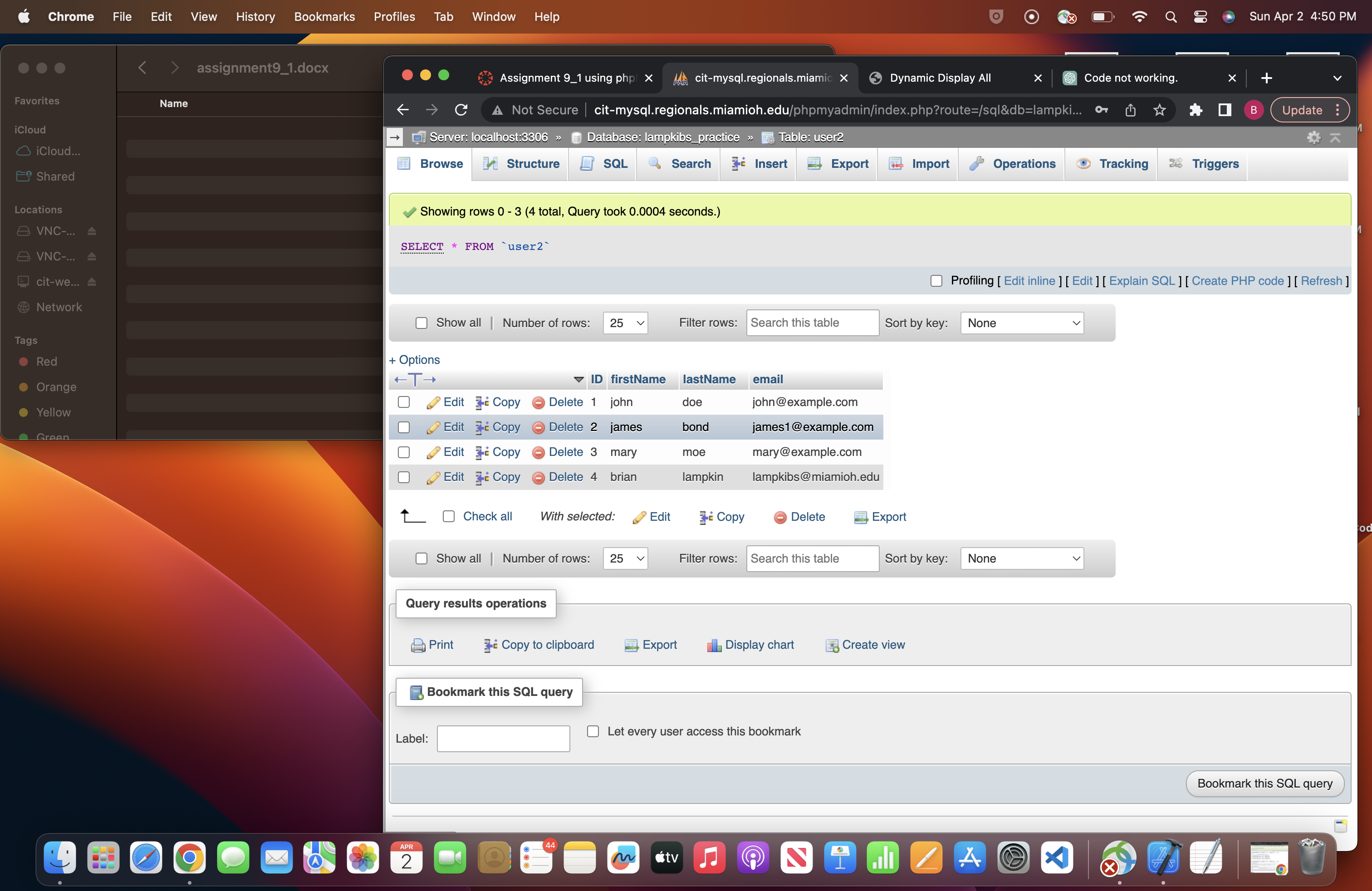Open top Number of rows dropdown
This screenshot has height=891, width=1372.
click(x=626, y=323)
